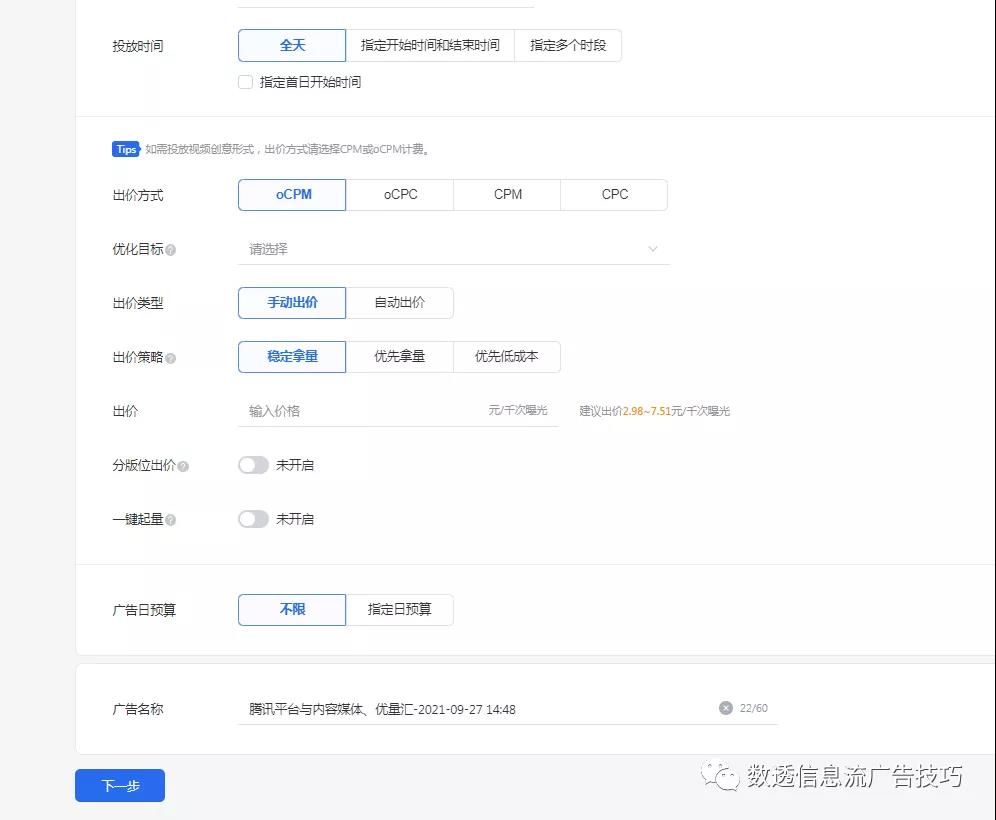Click the 下一步 button
The image size is (996, 820).
120,786
